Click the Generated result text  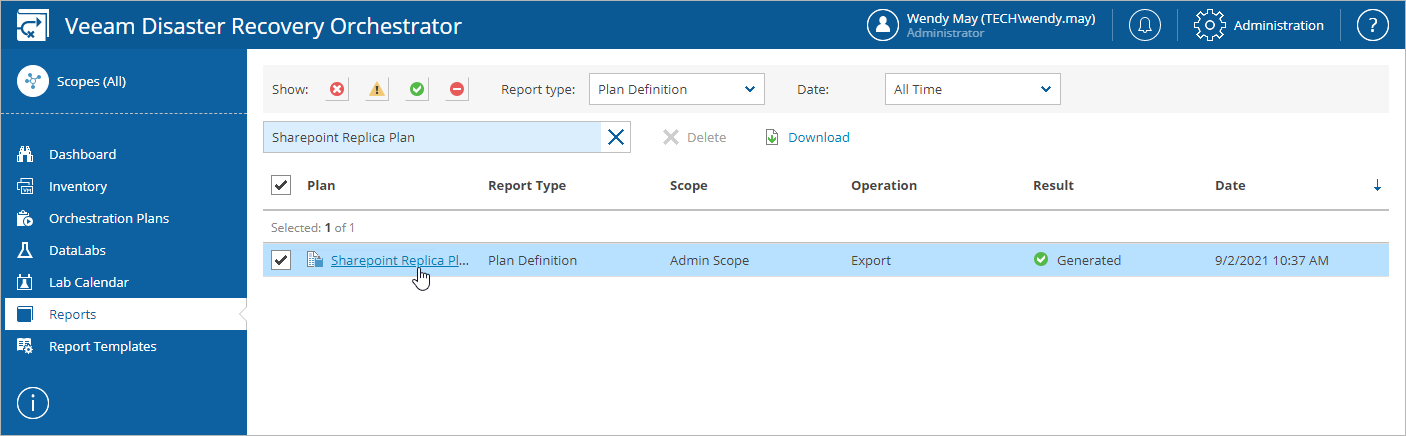click(1089, 260)
